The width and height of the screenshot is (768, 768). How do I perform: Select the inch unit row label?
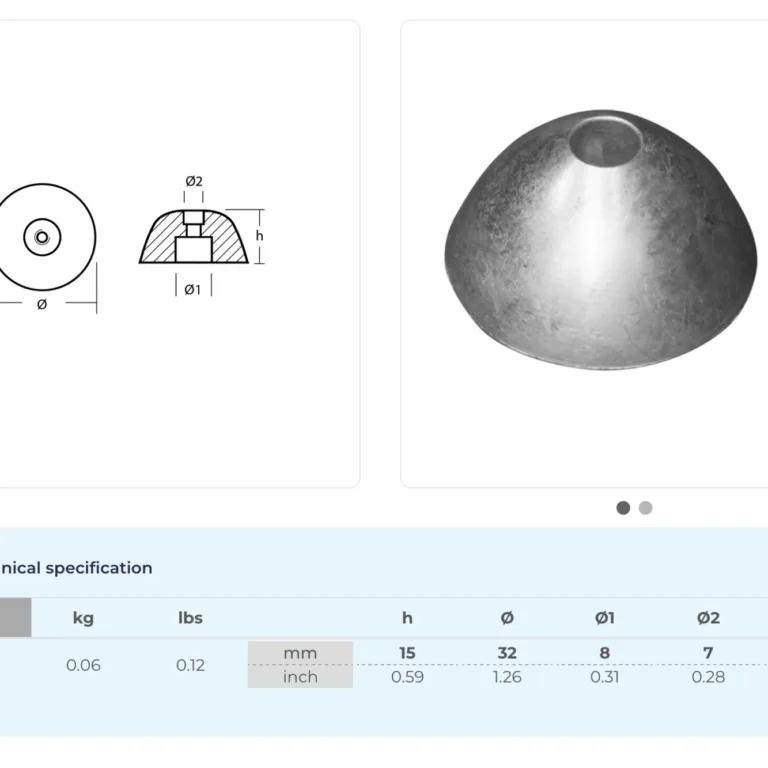point(300,677)
